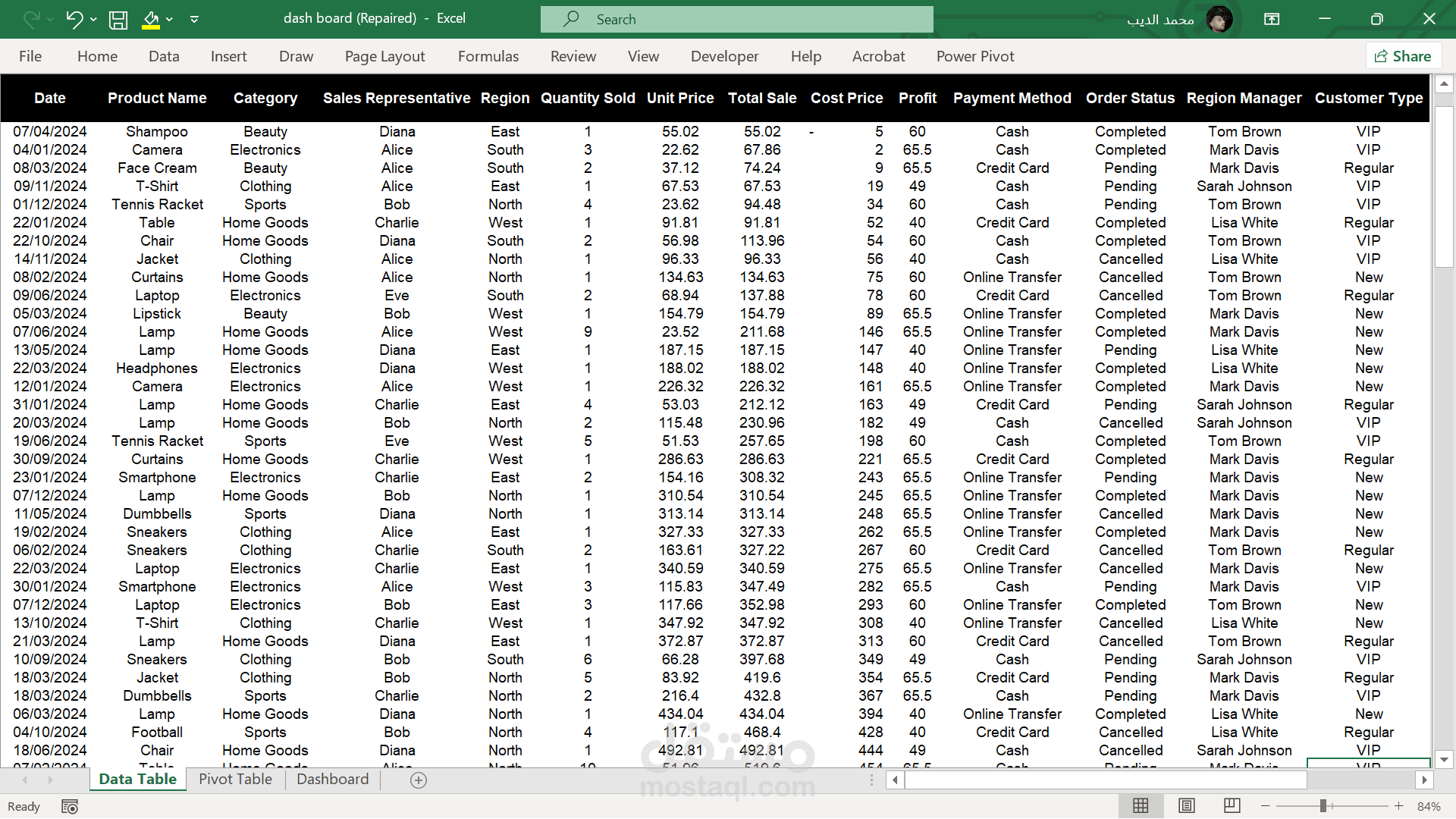The height and width of the screenshot is (819, 1456).
Task: Open the Undo history dropdown arrow
Action: 94,19
